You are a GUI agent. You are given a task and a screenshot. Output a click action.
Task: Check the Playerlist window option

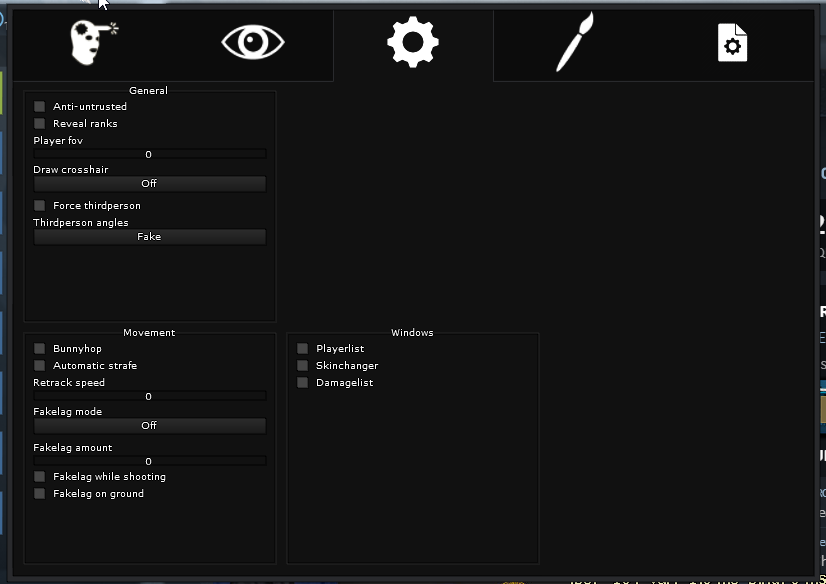[302, 349]
